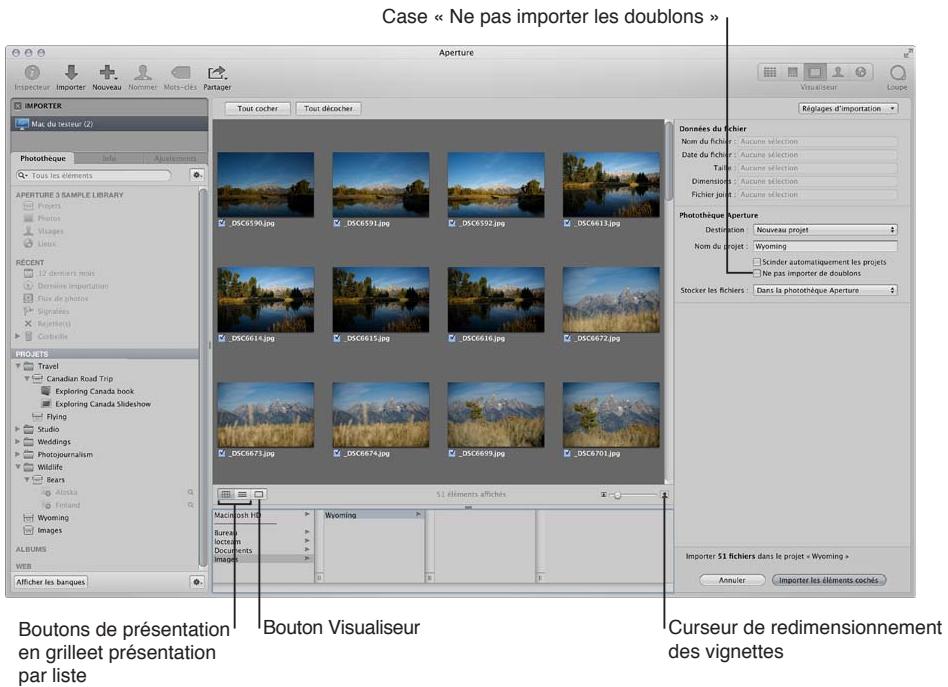Switch to the Info tab
The image size is (948, 687).
coord(109,158)
